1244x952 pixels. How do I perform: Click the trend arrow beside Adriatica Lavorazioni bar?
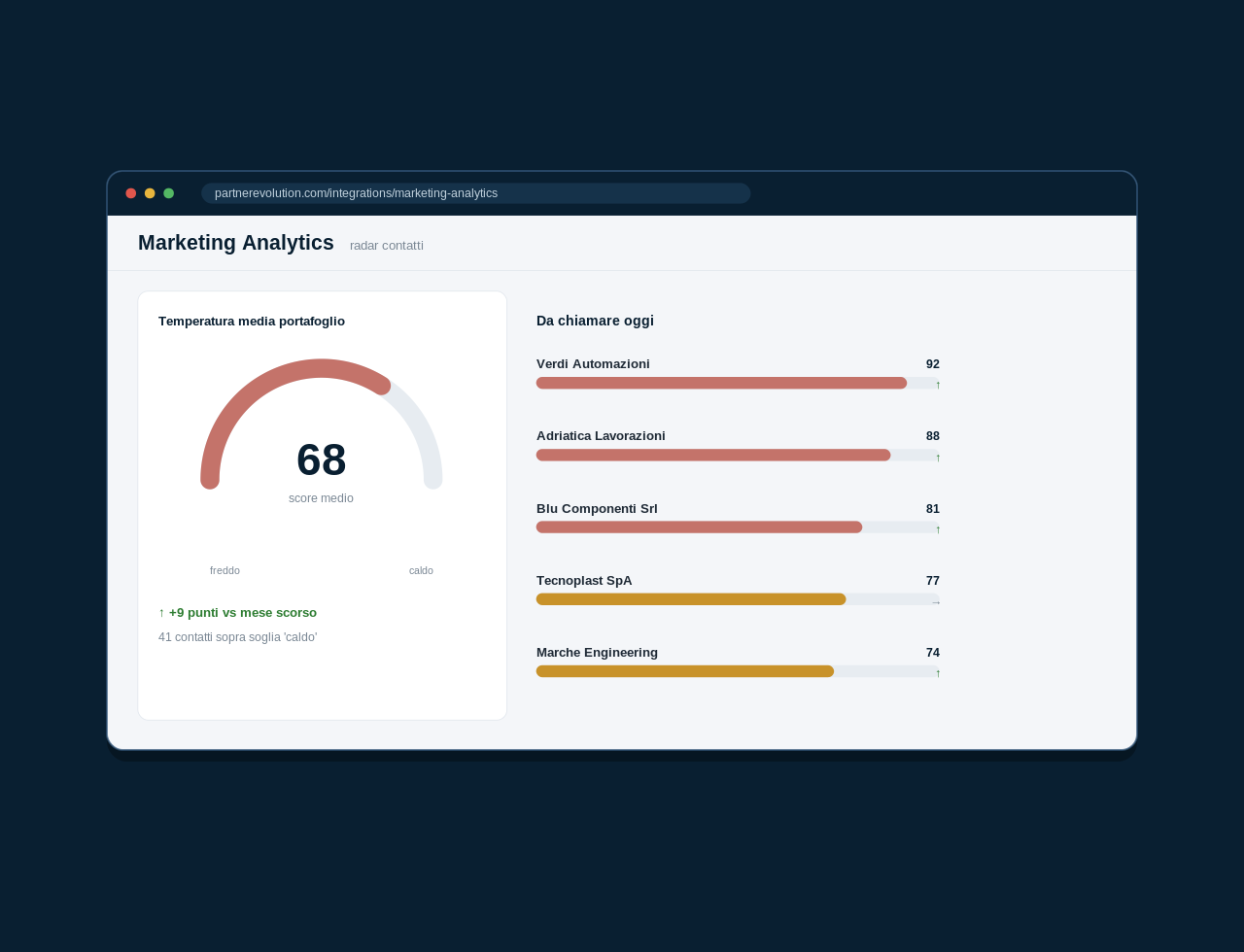[x=938, y=458]
